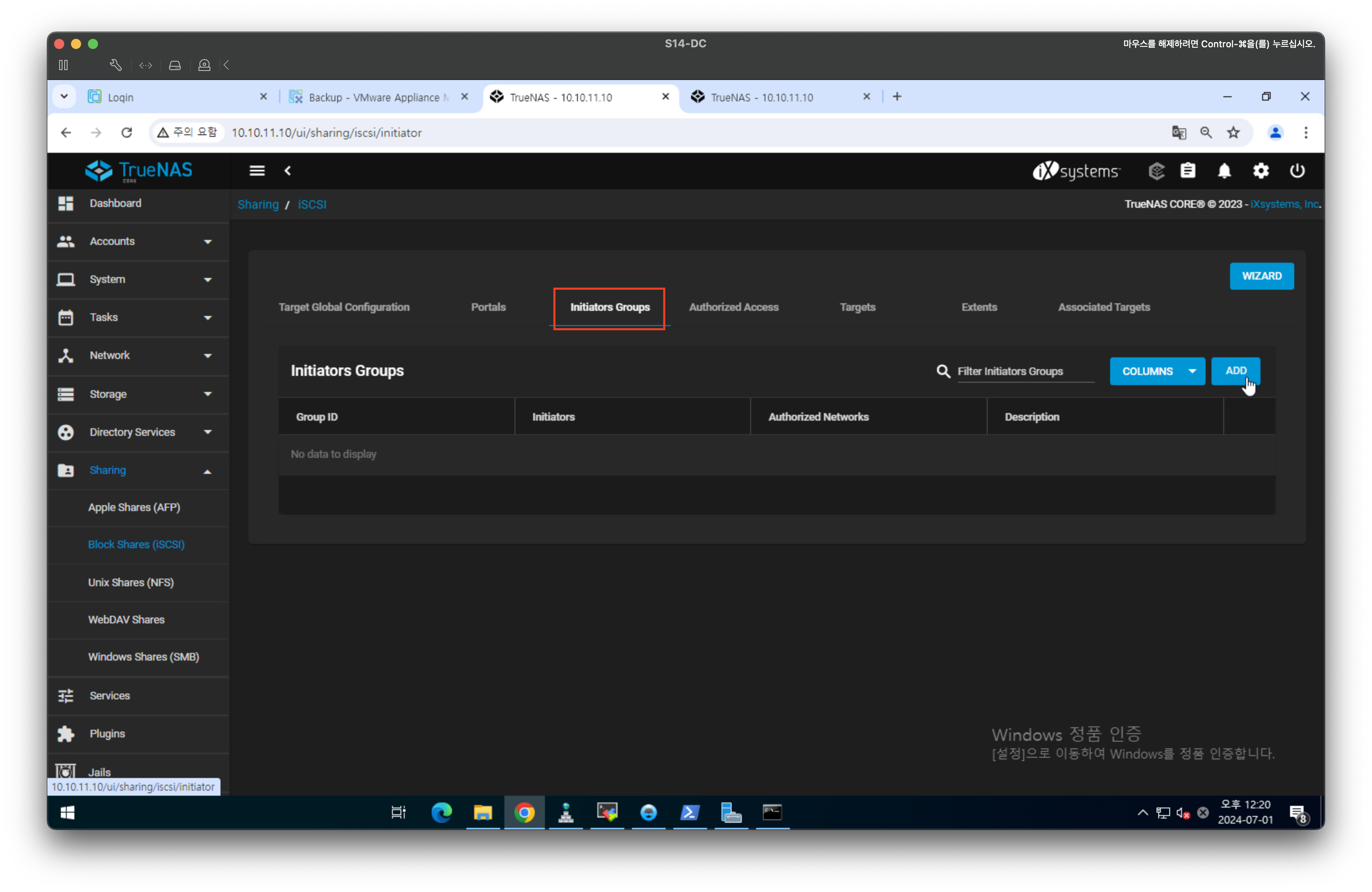Viewport: 1372px width, 892px height.
Task: Select the Extents tab
Action: pyautogui.click(x=979, y=307)
